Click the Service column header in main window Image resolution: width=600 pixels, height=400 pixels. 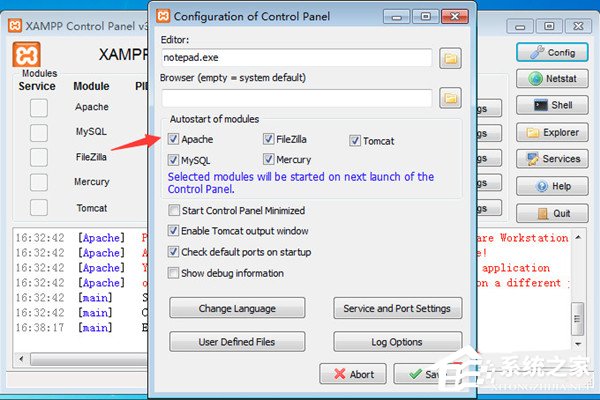point(37,86)
